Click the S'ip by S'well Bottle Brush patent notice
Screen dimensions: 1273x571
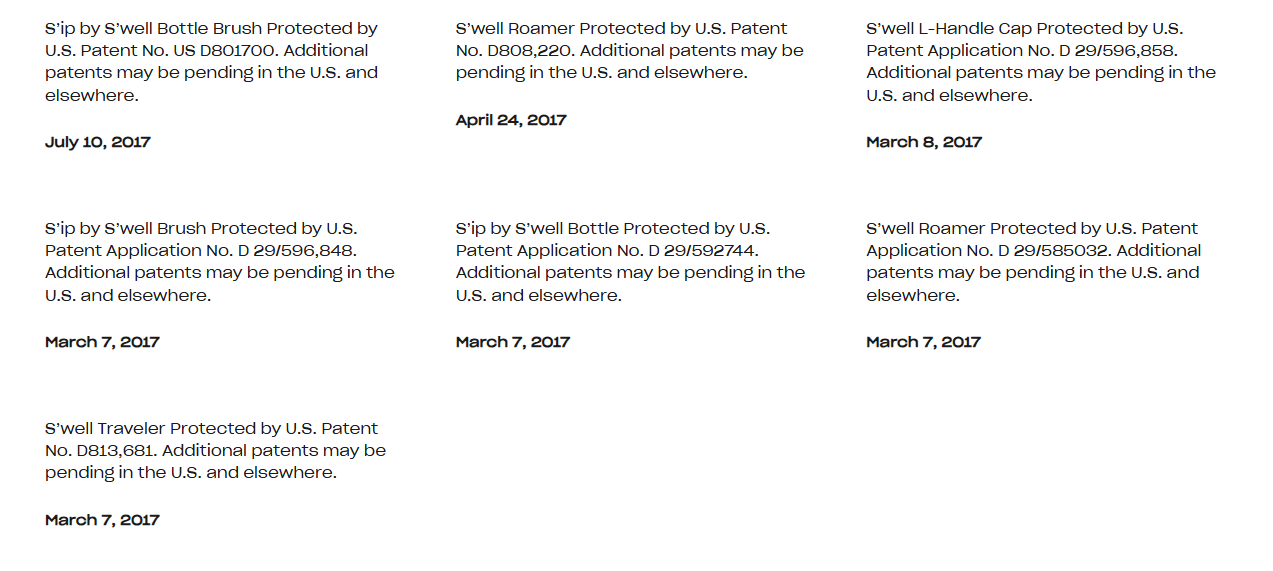coord(211,29)
